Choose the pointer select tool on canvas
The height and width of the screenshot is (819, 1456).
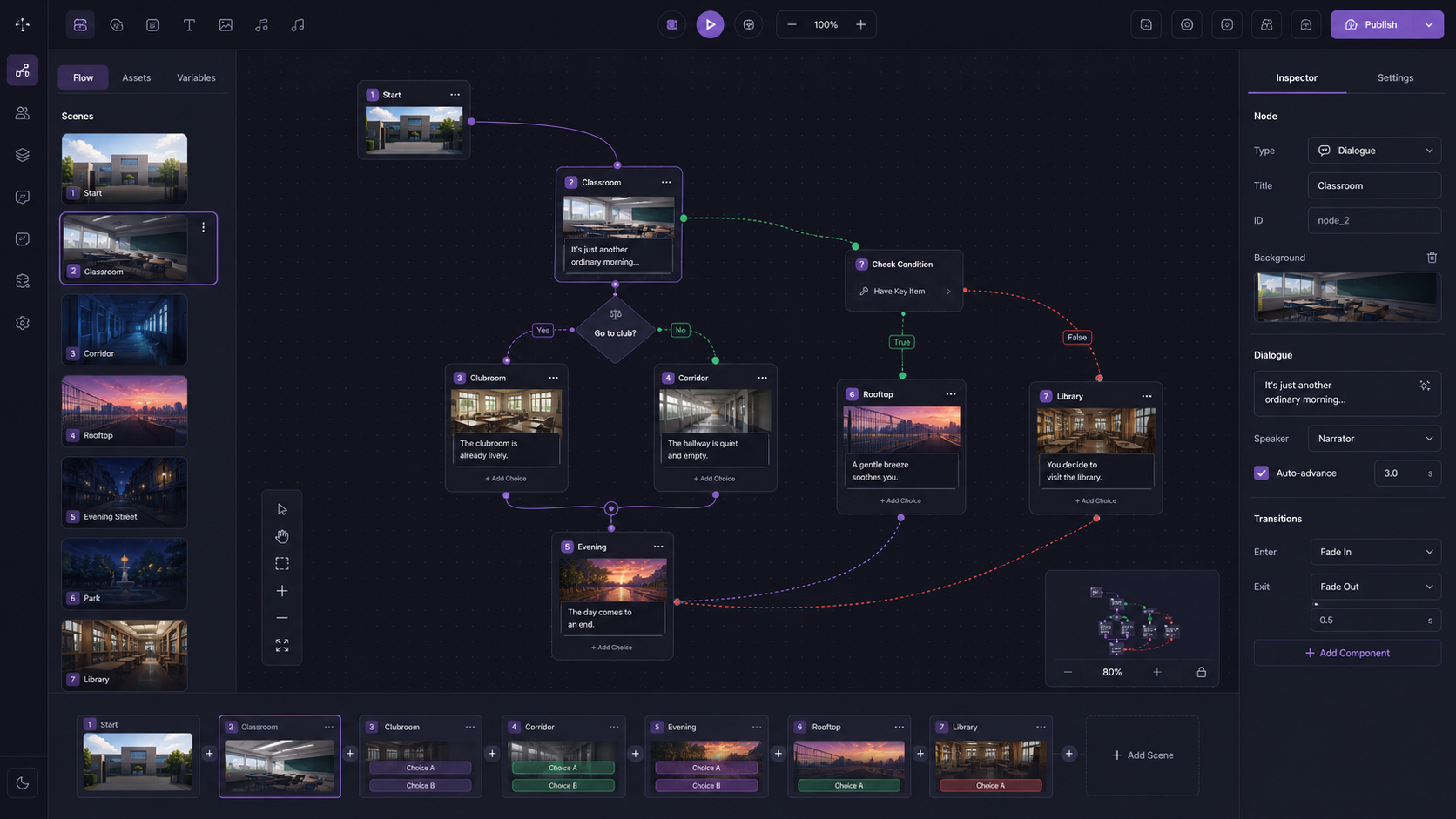[x=282, y=509]
